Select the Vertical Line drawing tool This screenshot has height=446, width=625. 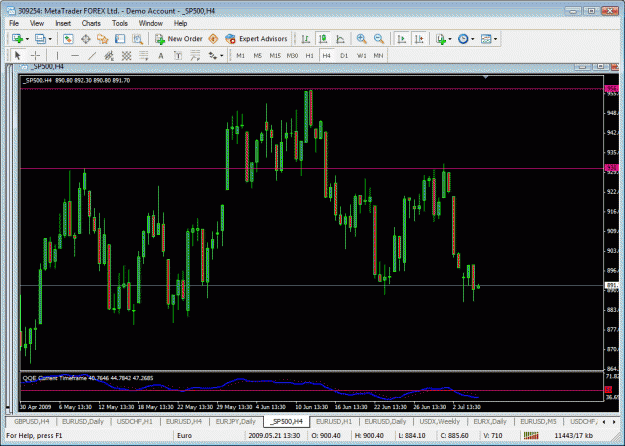(57, 55)
